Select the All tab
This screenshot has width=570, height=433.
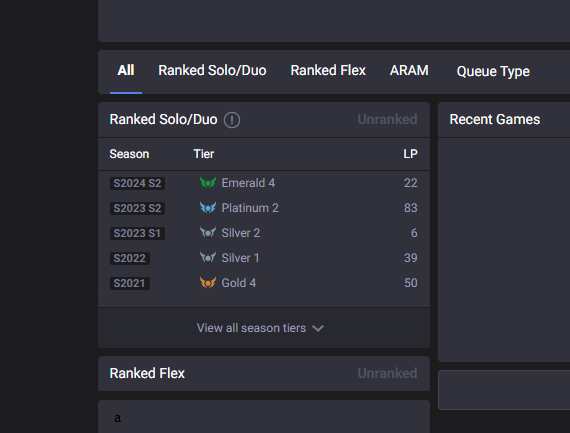[x=126, y=71]
